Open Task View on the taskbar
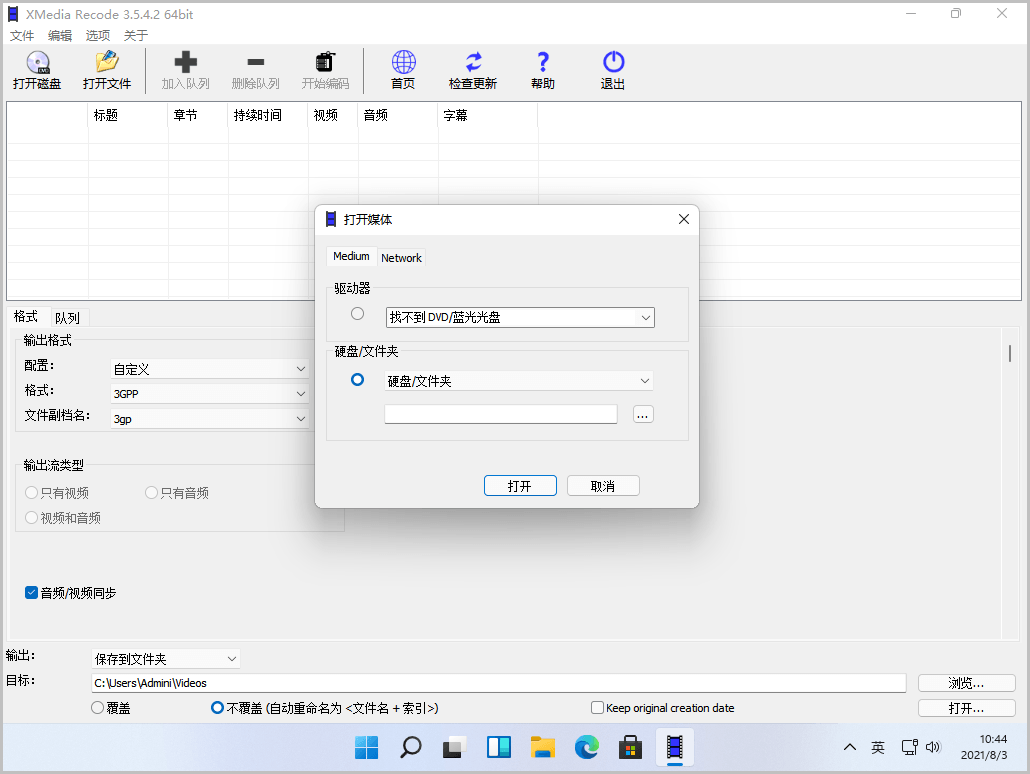This screenshot has height=774, width=1030. point(455,748)
